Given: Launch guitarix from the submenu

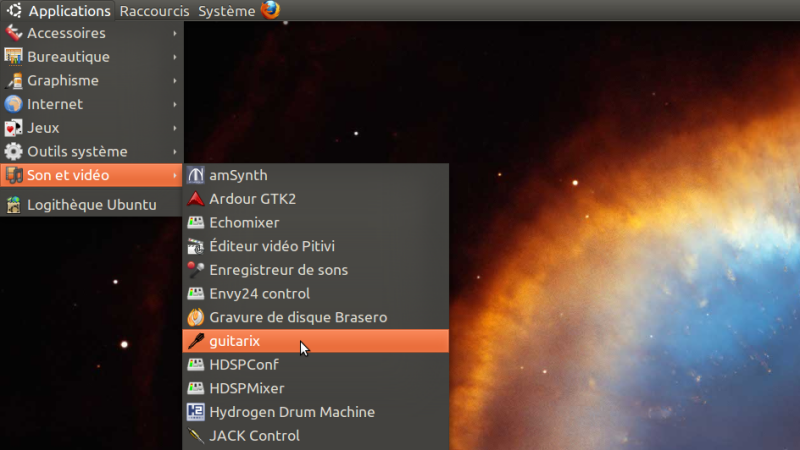Looking at the screenshot, I should (x=315, y=341).
